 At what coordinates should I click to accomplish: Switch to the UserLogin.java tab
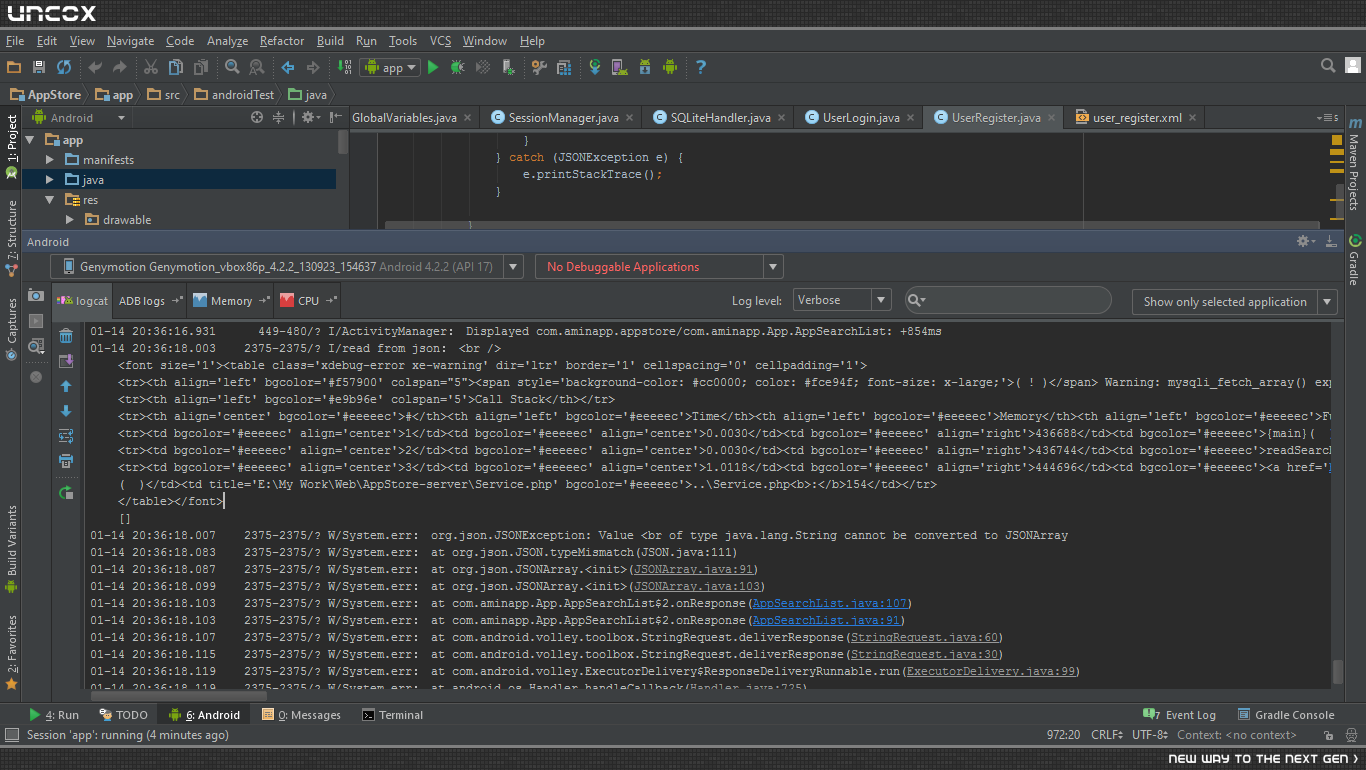[858, 118]
